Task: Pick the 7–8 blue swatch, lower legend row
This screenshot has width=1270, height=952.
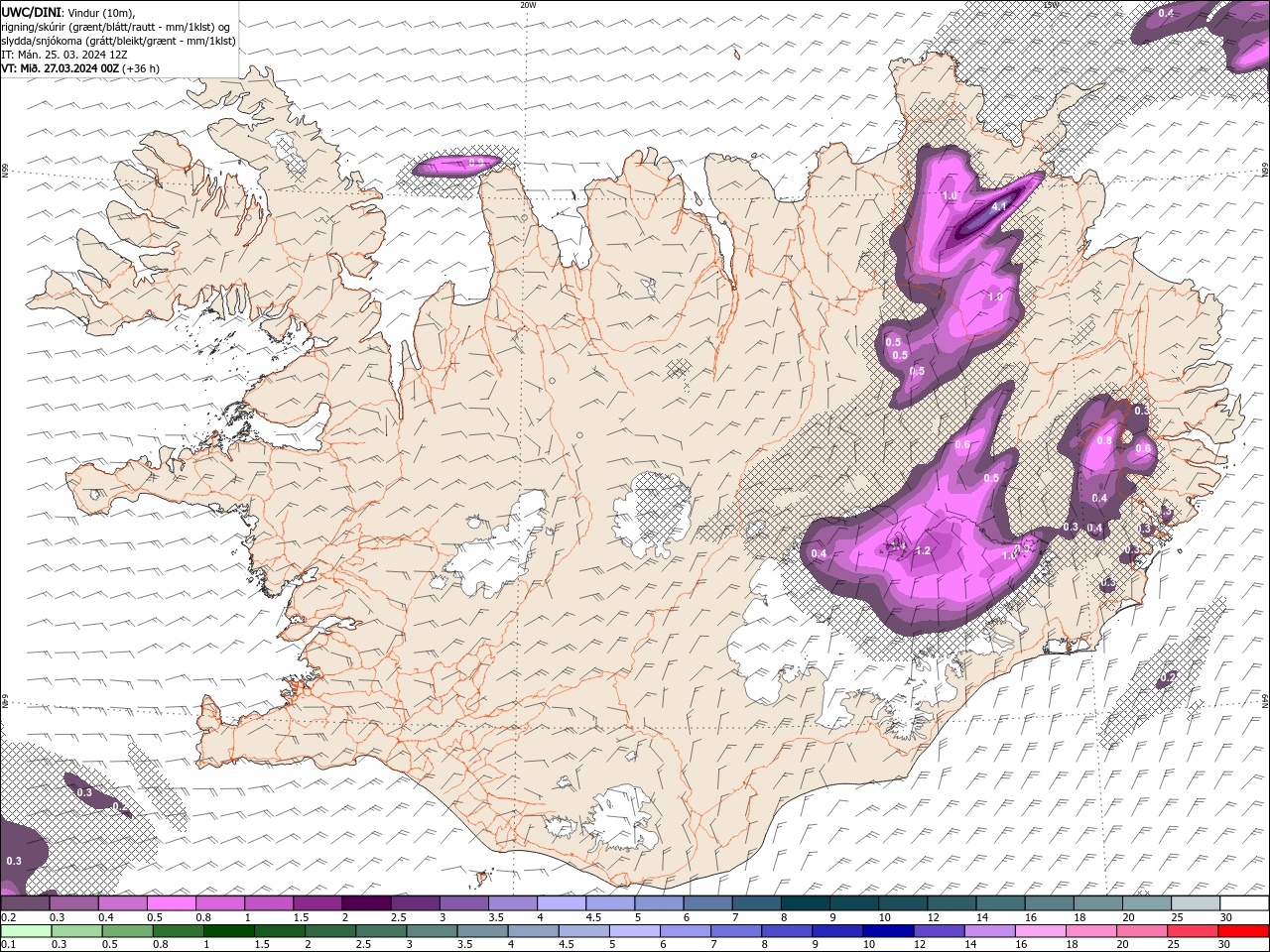Action: pos(735,931)
